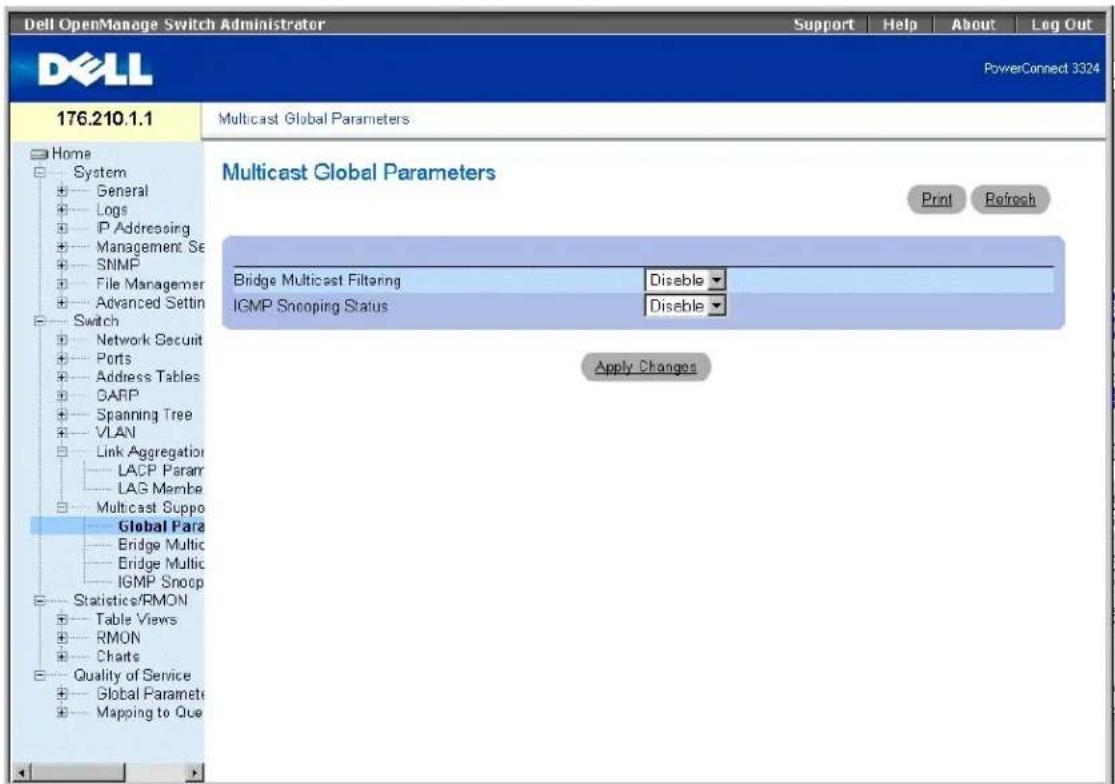Select highlighted Global Parameters item
Image resolution: width=1115 pixels, height=784 pixels.
pyautogui.click(x=161, y=526)
